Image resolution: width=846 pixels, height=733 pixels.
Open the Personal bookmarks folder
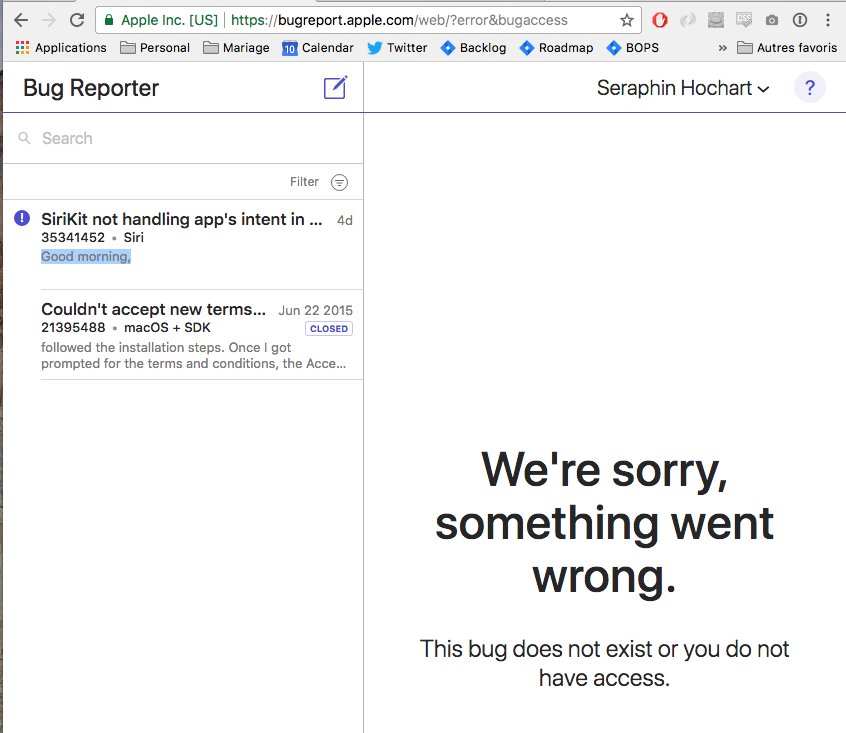(155, 48)
